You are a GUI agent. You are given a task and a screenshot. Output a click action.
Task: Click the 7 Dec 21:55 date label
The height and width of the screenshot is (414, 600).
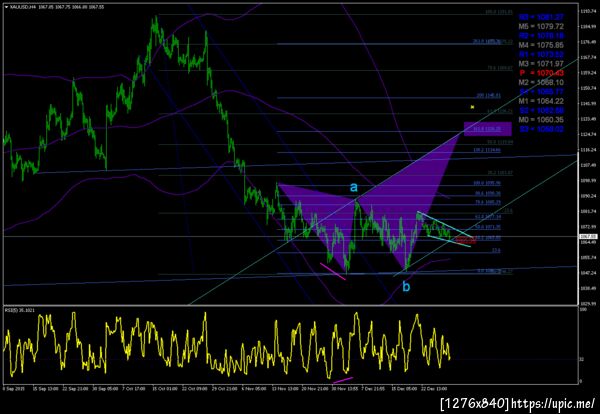[374, 388]
